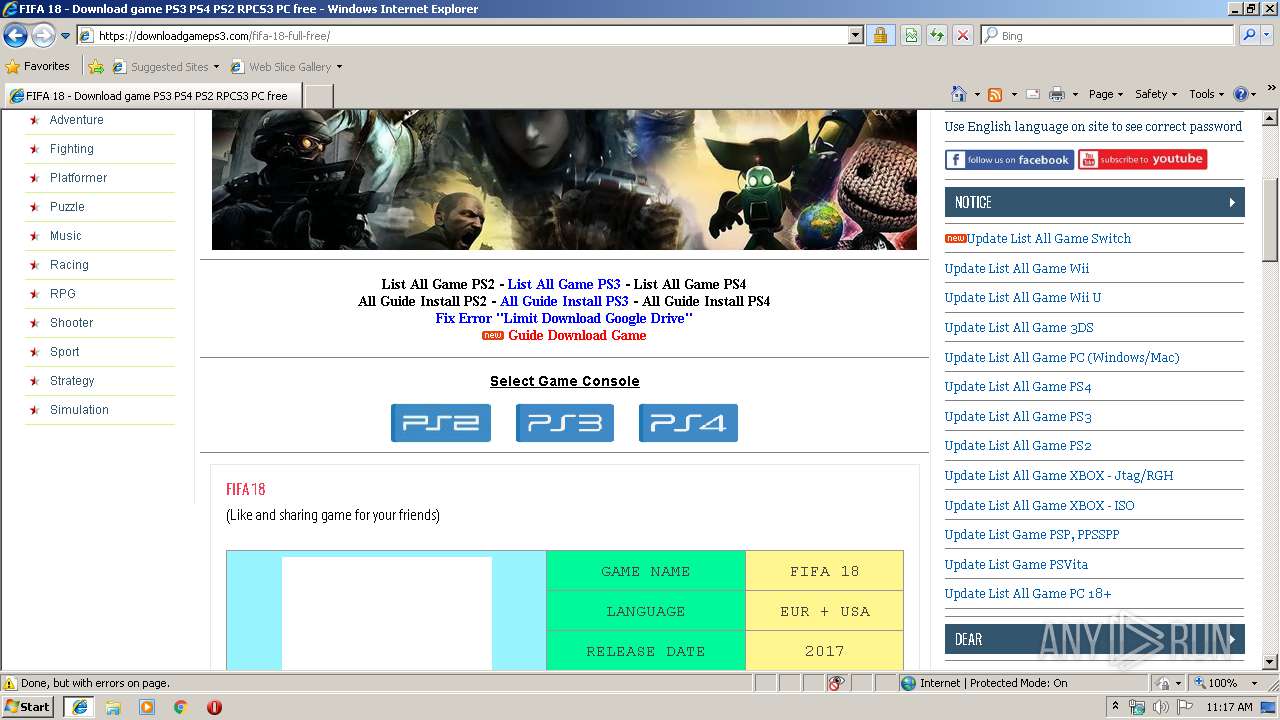Expand the address bar autocomplete dropdown

point(855,36)
